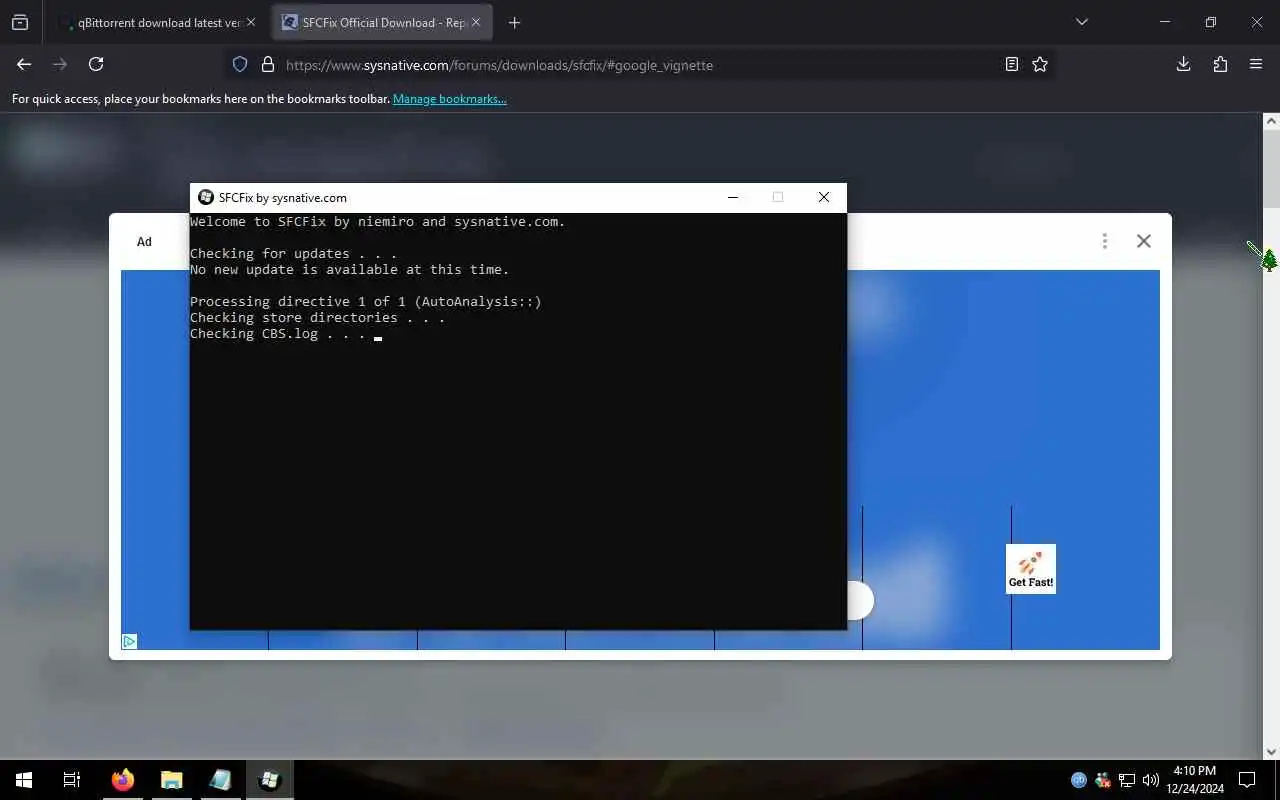
Task: Reload the current page
Action: (96, 64)
